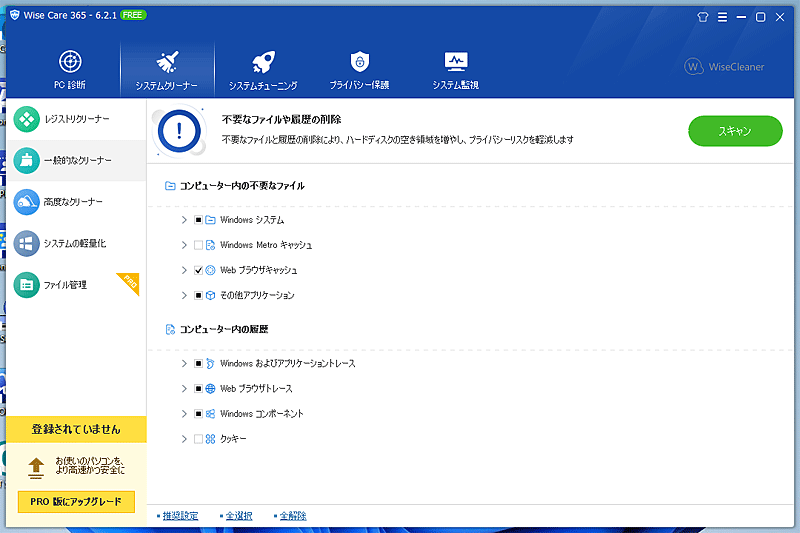
Task: Toggle the Windows コンポーネント checkbox
Action: click(198, 414)
